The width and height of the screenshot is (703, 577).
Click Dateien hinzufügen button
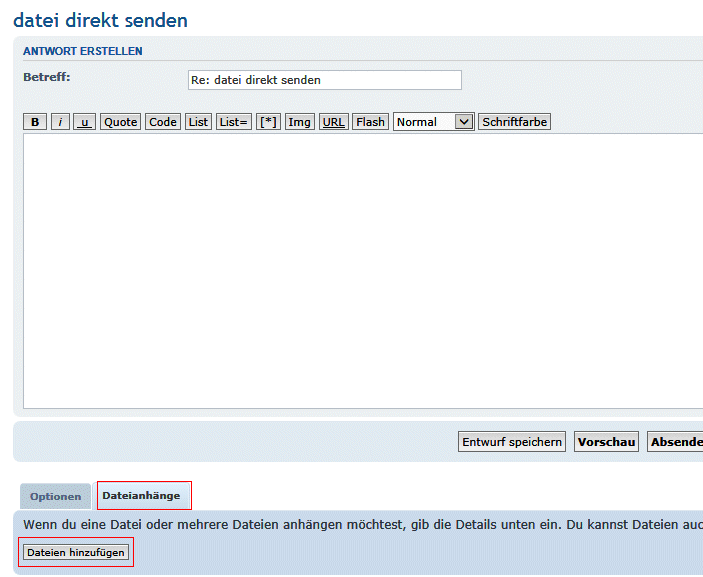click(76, 552)
